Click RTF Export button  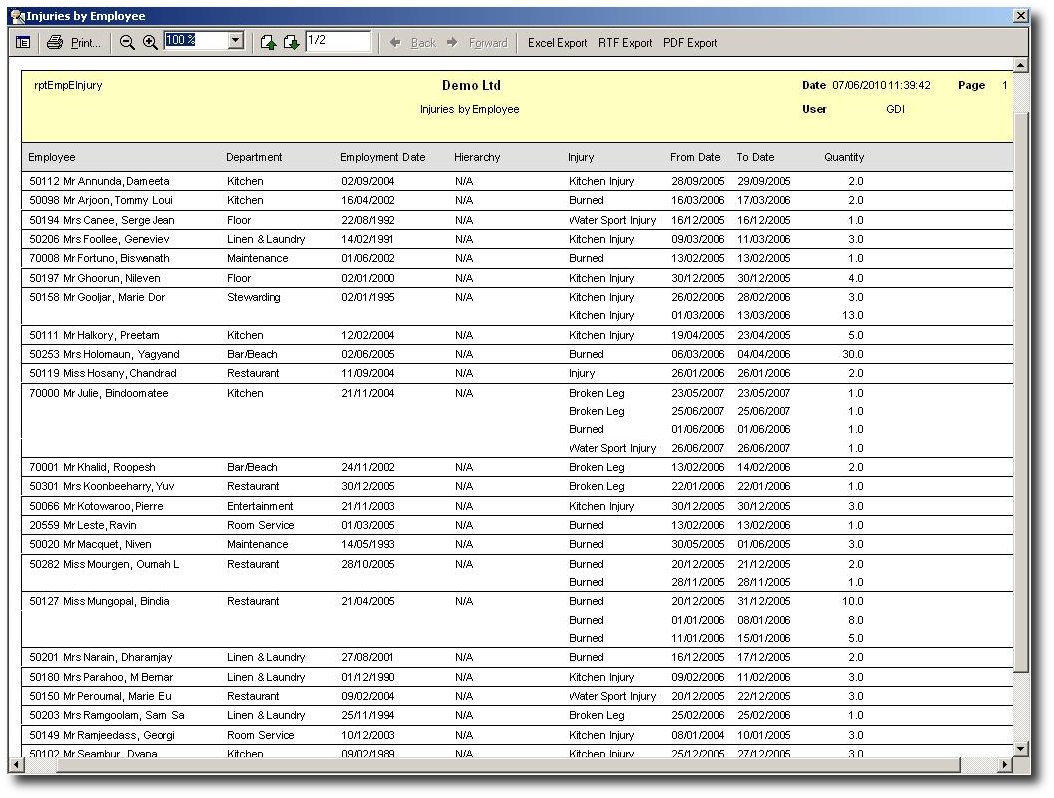pyautogui.click(x=625, y=43)
